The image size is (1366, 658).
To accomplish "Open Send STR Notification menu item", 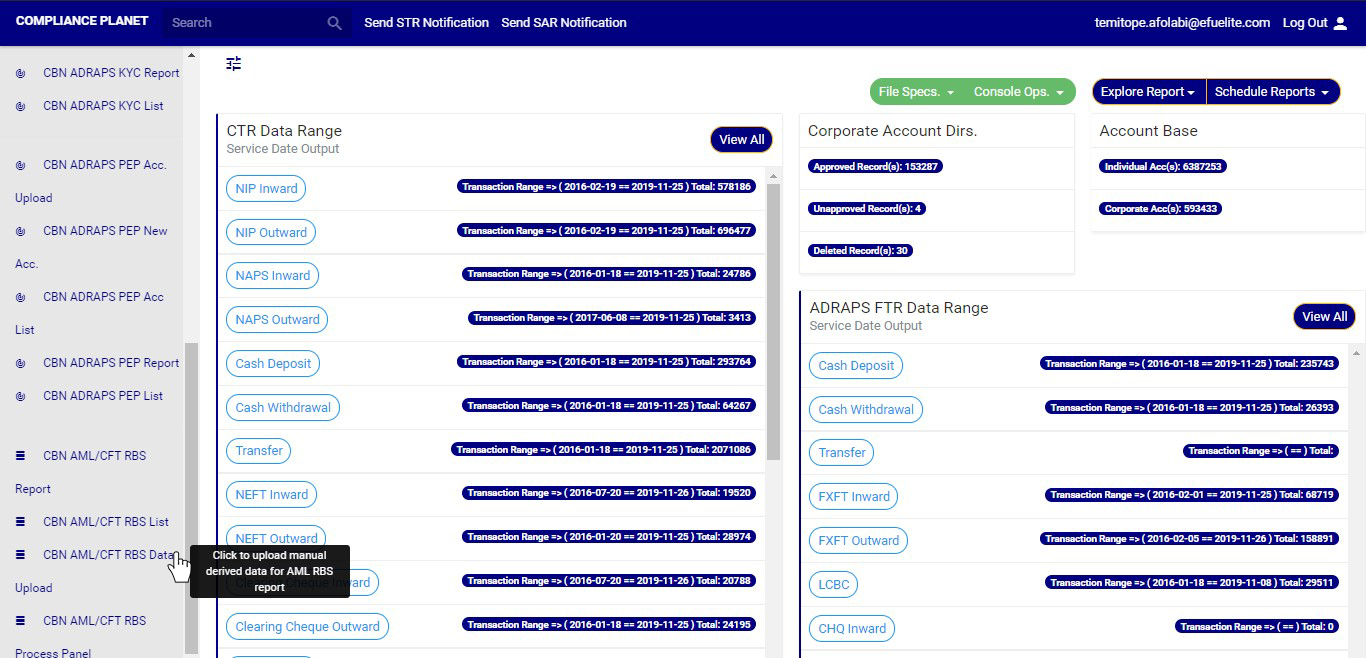I will (426, 22).
